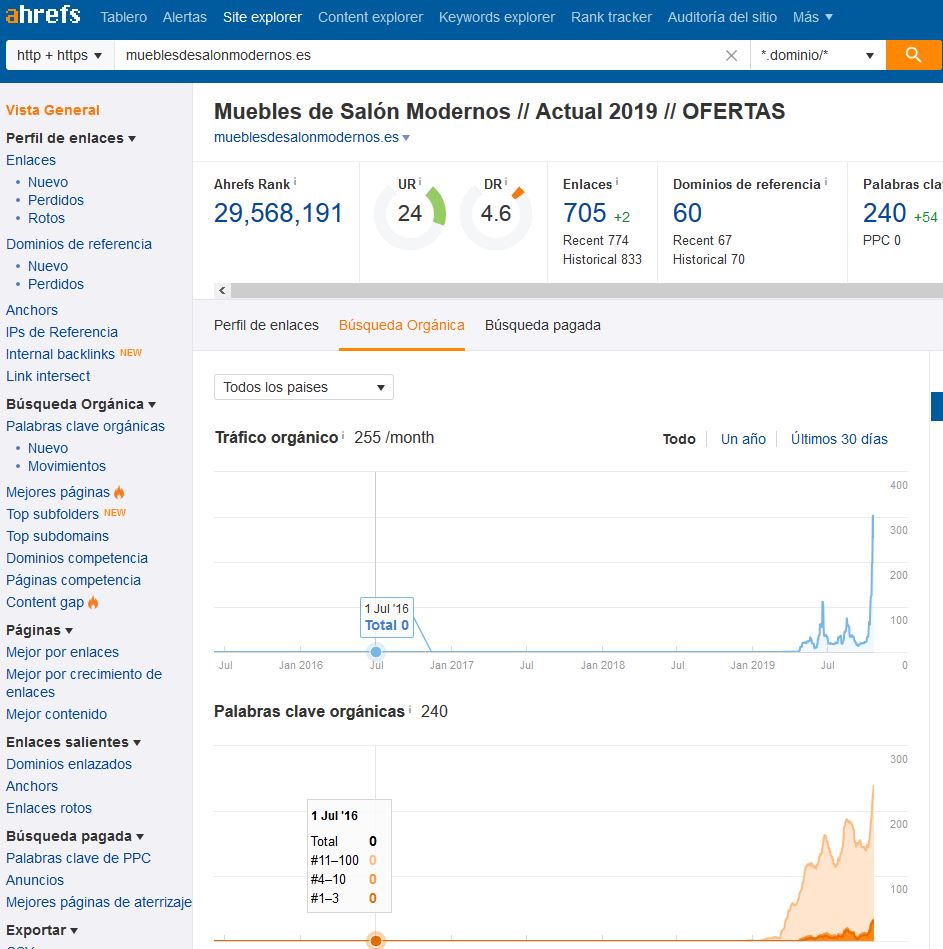Open Dominios competencia link
Viewport: 943px width, 949px height.
tap(77, 558)
